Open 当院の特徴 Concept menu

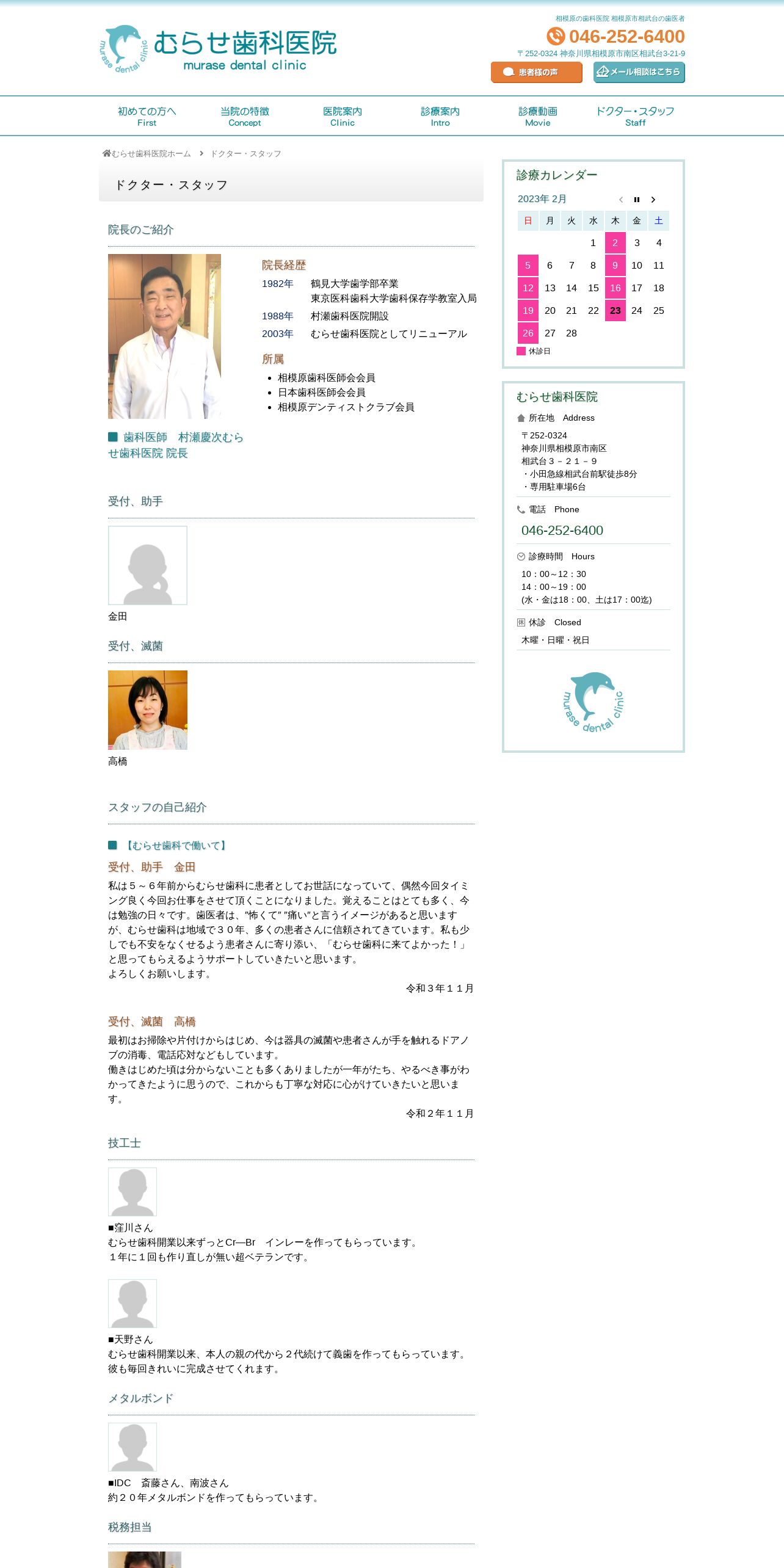pyautogui.click(x=245, y=116)
